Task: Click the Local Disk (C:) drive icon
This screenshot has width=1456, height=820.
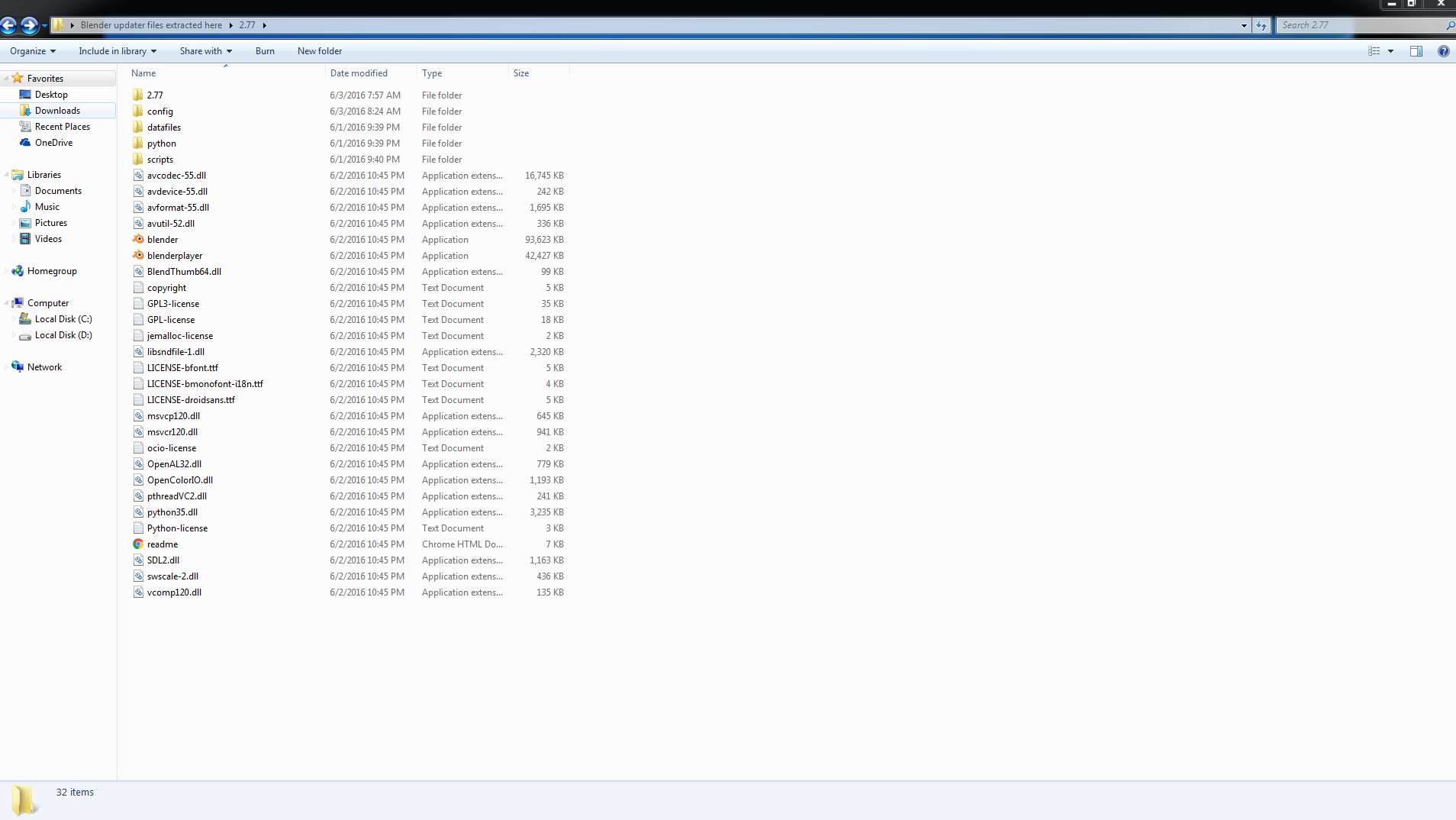Action: [x=25, y=319]
